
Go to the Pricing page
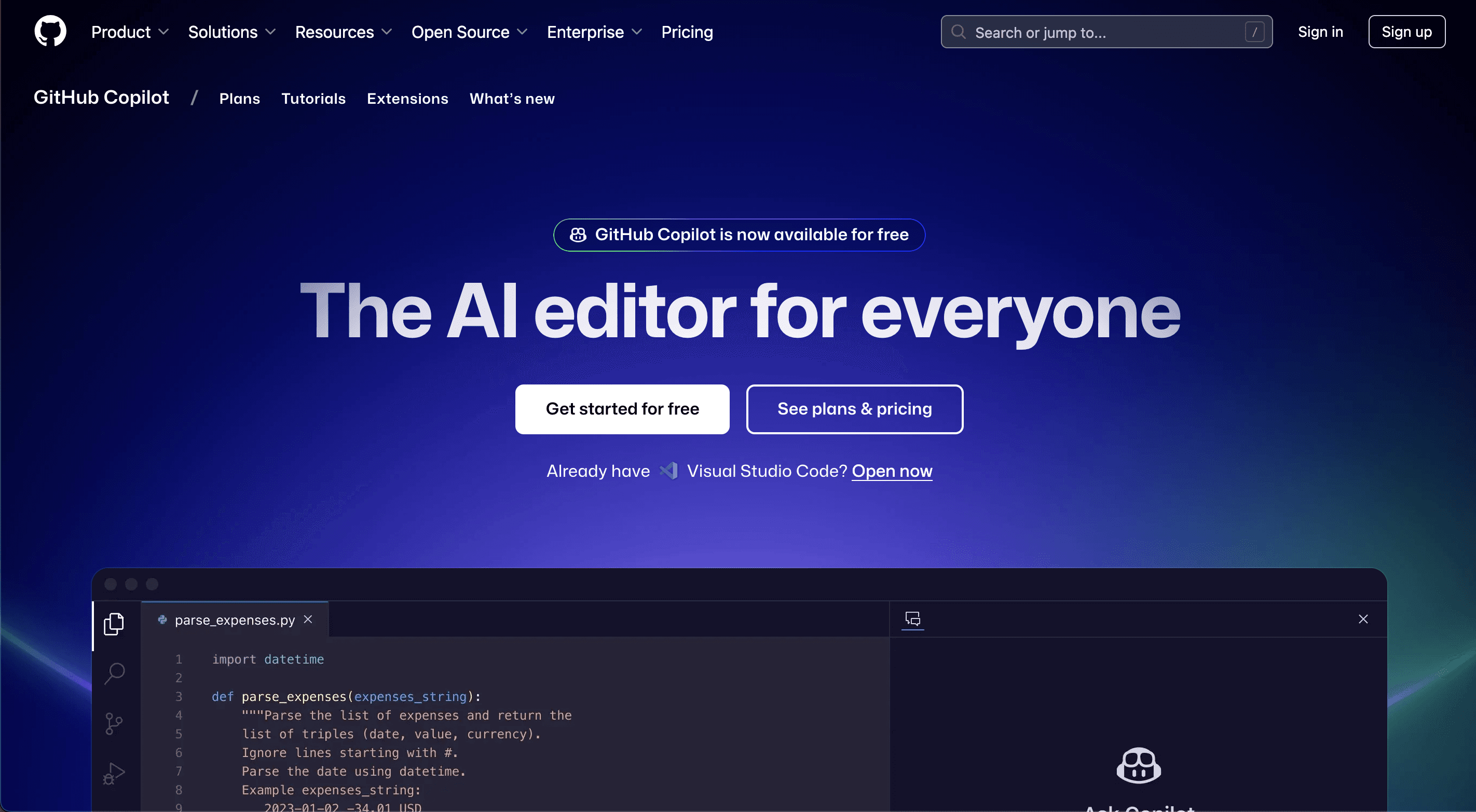click(687, 32)
